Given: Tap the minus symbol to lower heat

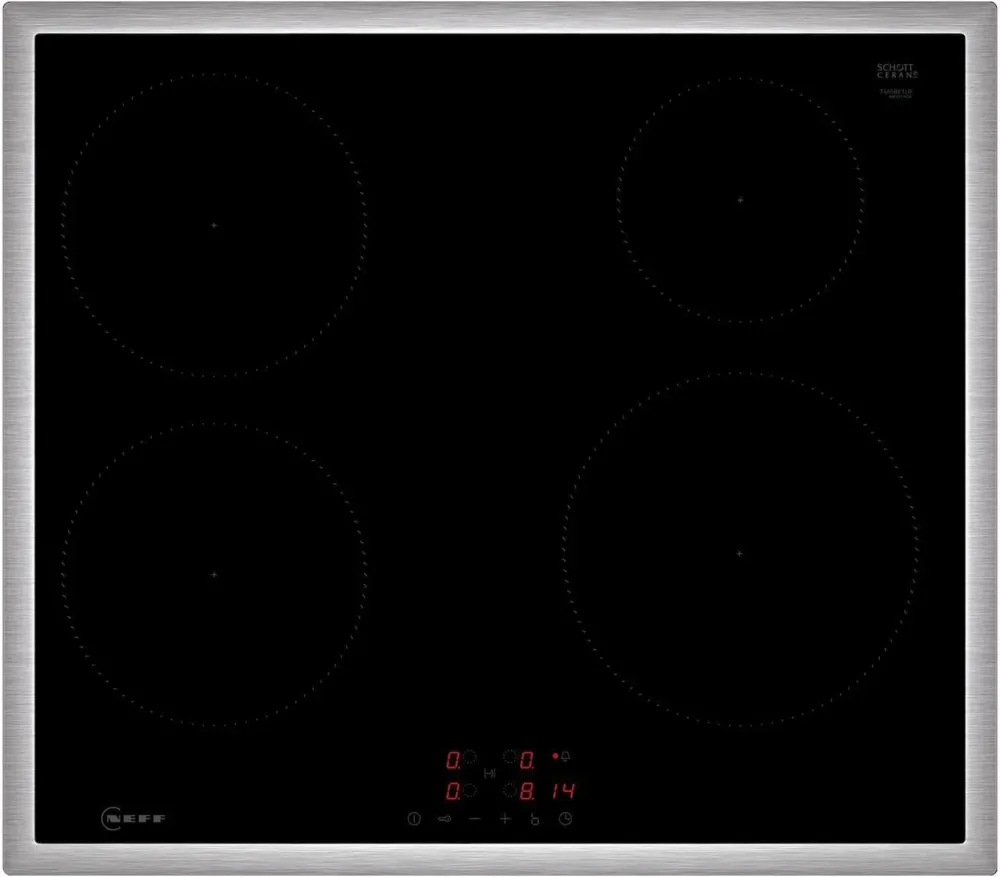Looking at the screenshot, I should (x=474, y=819).
